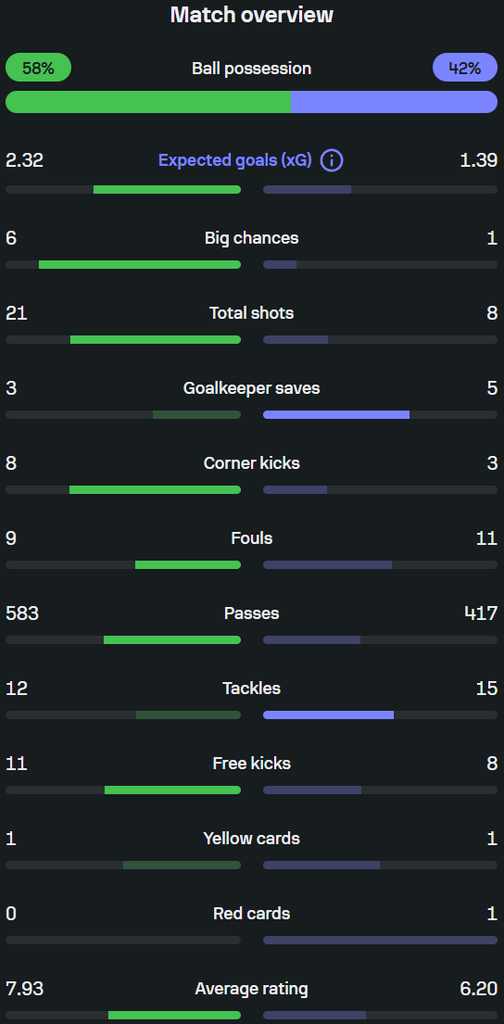This screenshot has width=504, height=1024.
Task: Click the Passes stat label
Action: tap(251, 614)
